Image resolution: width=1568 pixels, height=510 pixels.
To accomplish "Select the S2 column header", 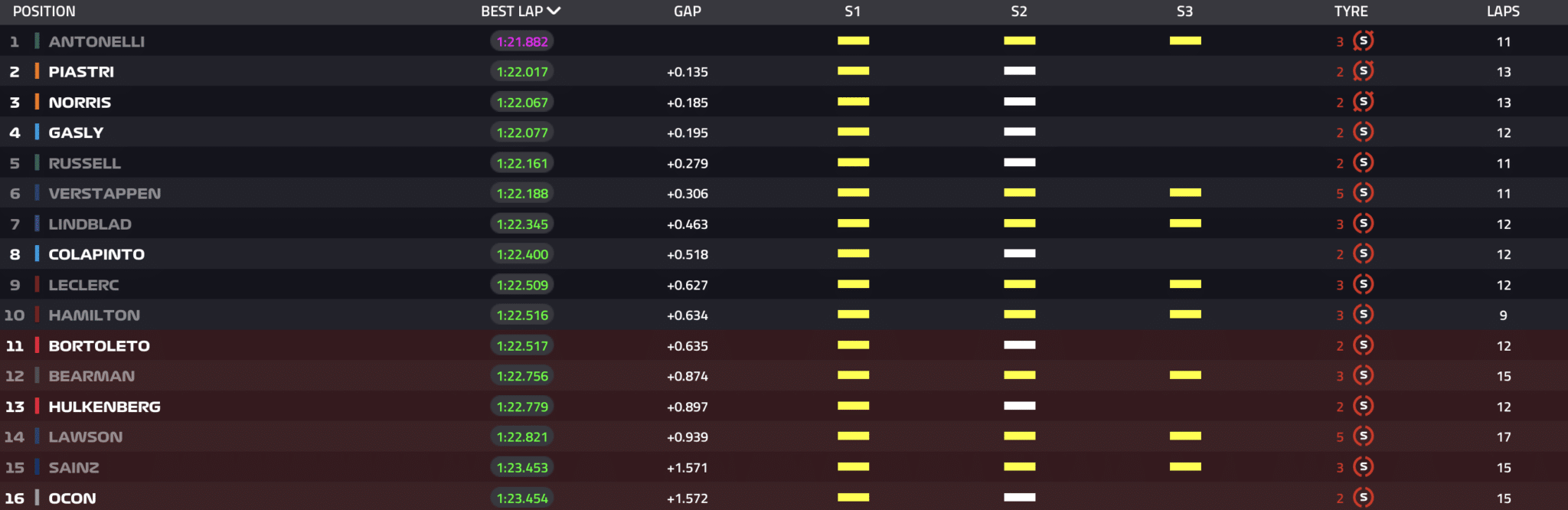I will tap(1019, 11).
